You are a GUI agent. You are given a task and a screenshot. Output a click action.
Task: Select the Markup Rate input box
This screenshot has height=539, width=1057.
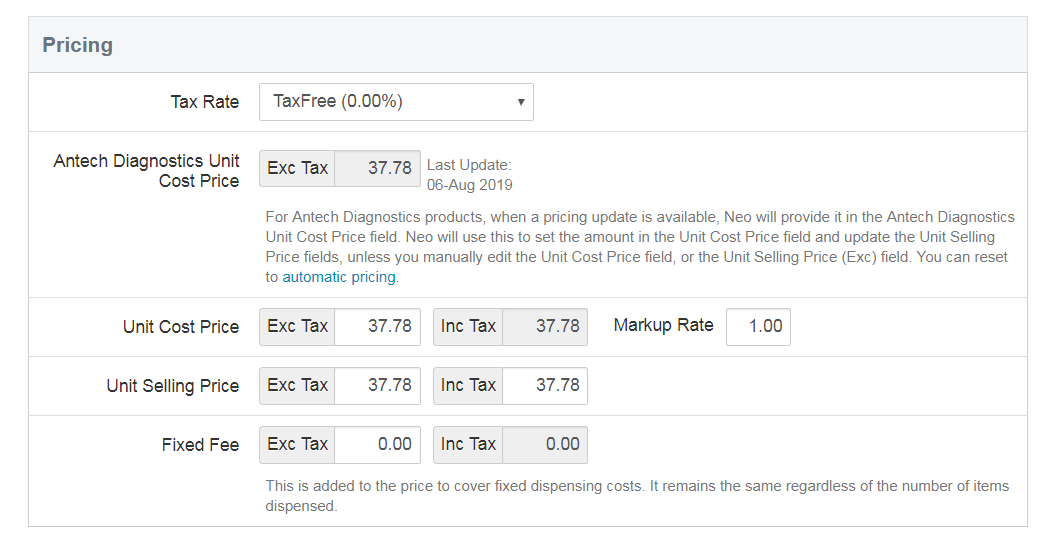(757, 327)
